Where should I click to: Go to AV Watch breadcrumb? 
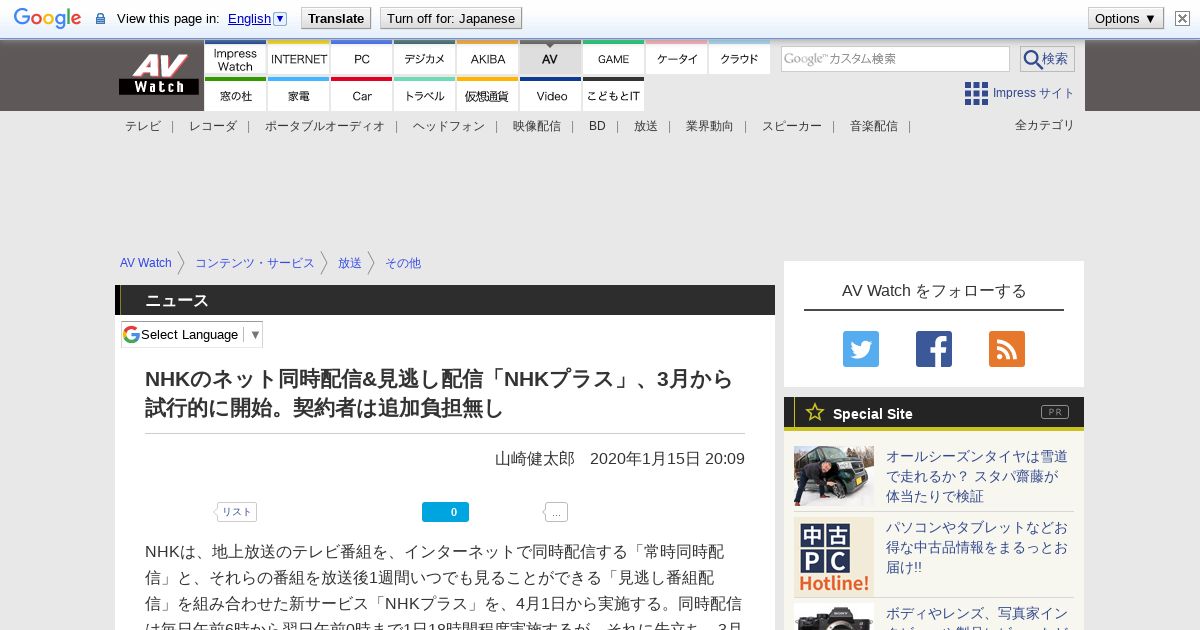click(146, 263)
